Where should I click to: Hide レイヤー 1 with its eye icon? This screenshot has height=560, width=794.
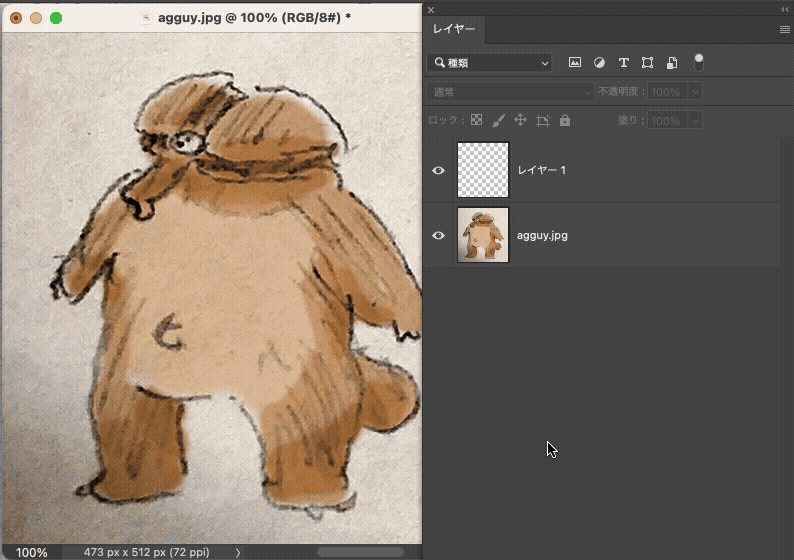click(439, 170)
